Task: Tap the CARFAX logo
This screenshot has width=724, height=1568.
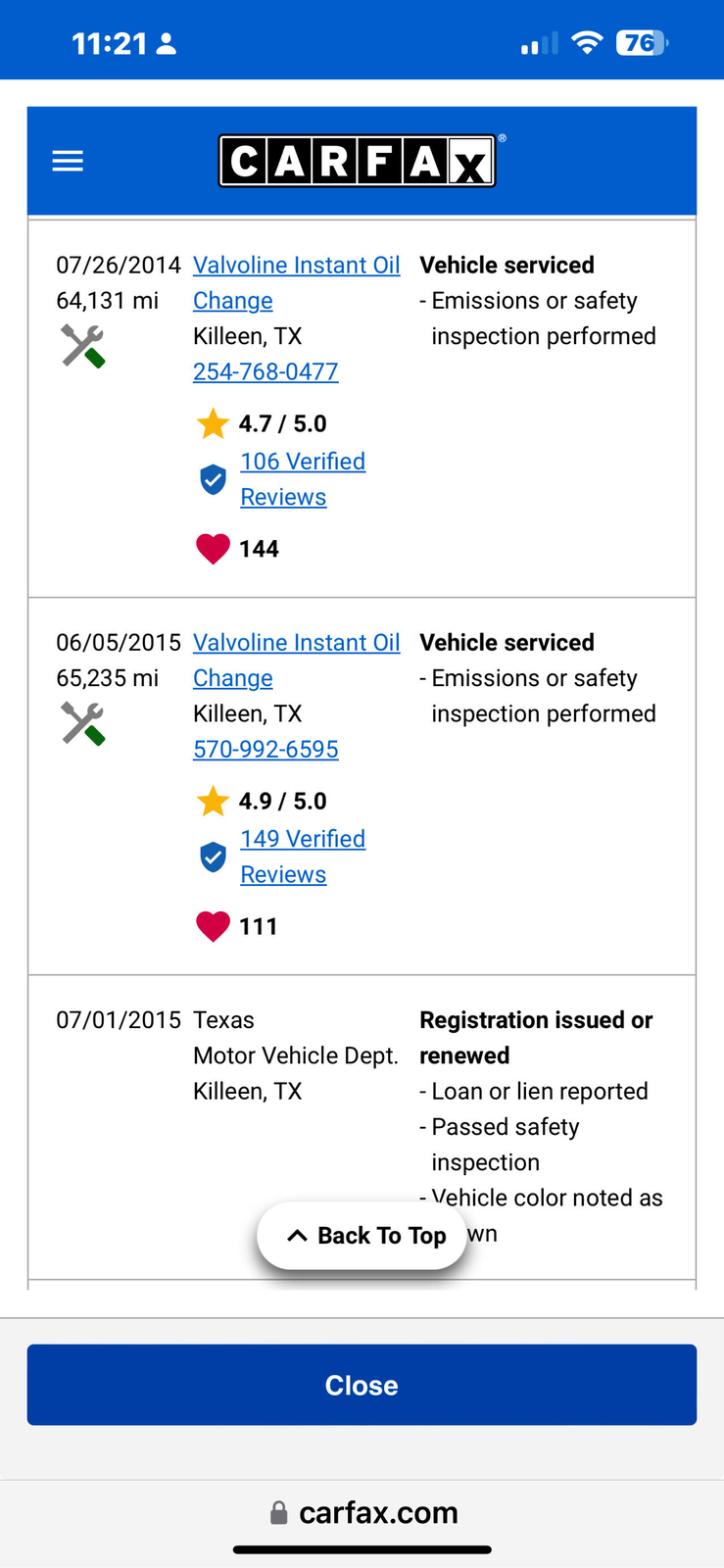Action: (x=358, y=161)
